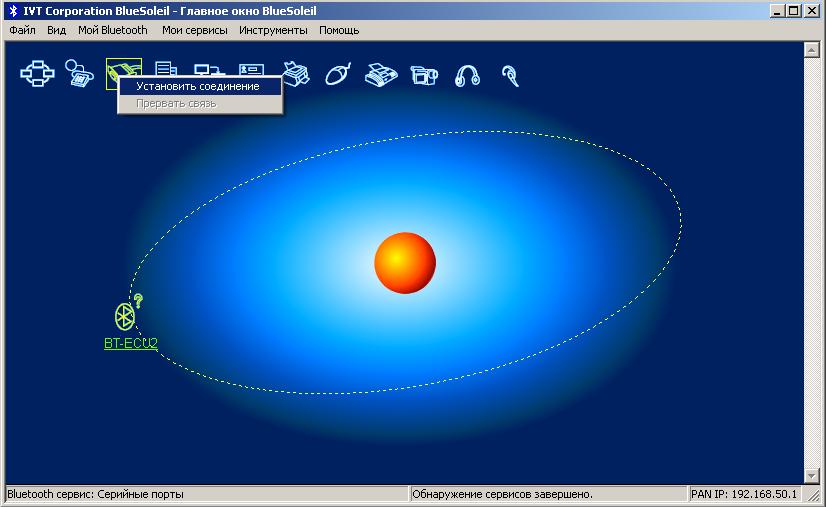
Task: Expand the Мой Bluetooth menu
Action: pos(113,30)
